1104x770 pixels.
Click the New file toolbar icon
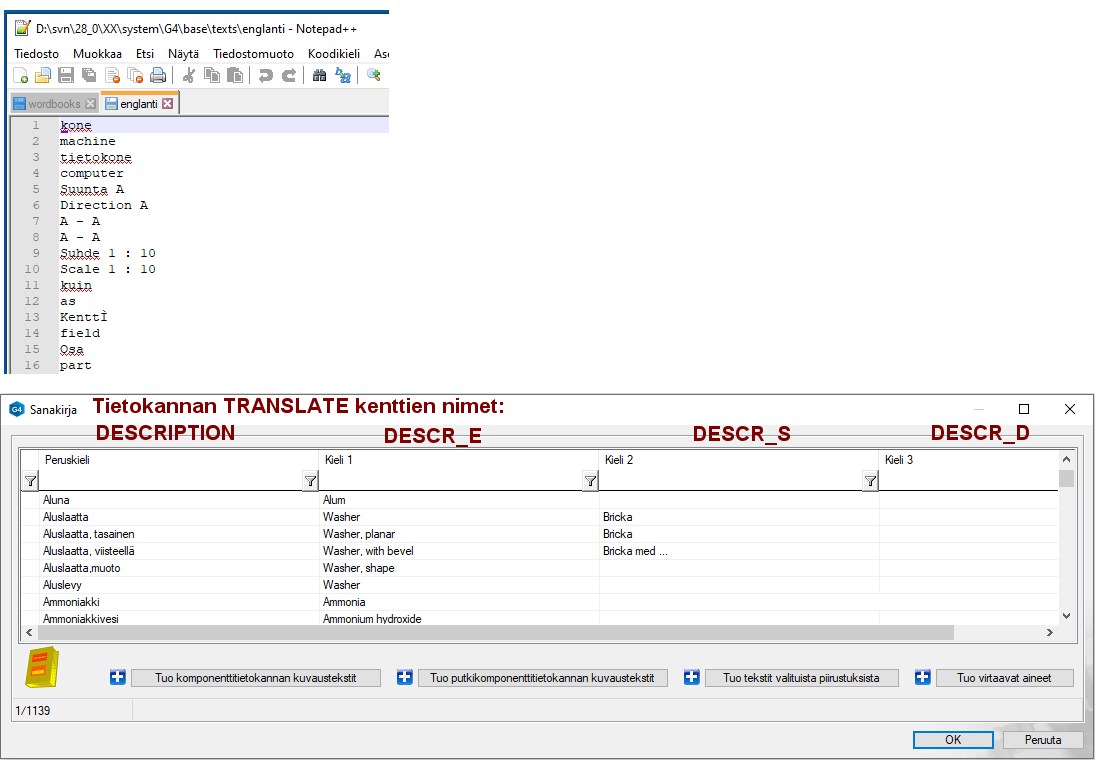click(21, 75)
